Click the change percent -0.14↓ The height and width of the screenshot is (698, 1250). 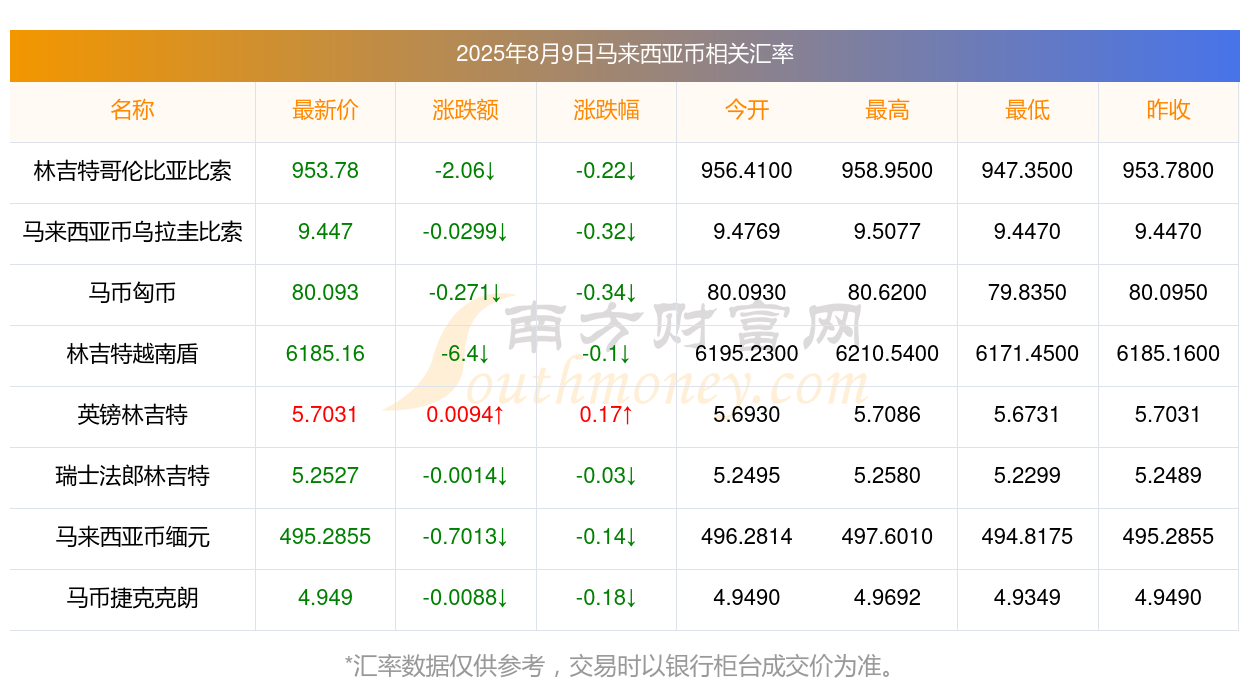(606, 537)
